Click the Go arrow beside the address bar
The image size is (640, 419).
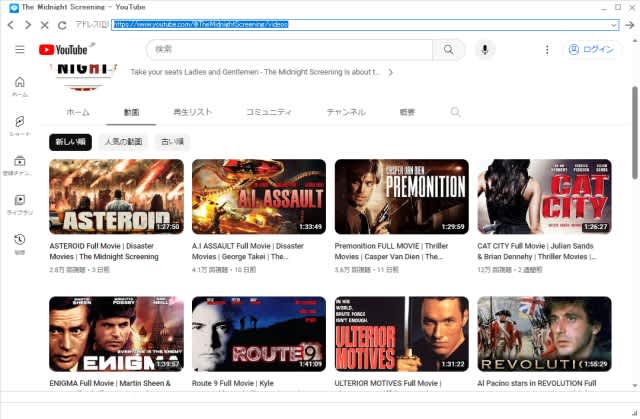coord(629,25)
